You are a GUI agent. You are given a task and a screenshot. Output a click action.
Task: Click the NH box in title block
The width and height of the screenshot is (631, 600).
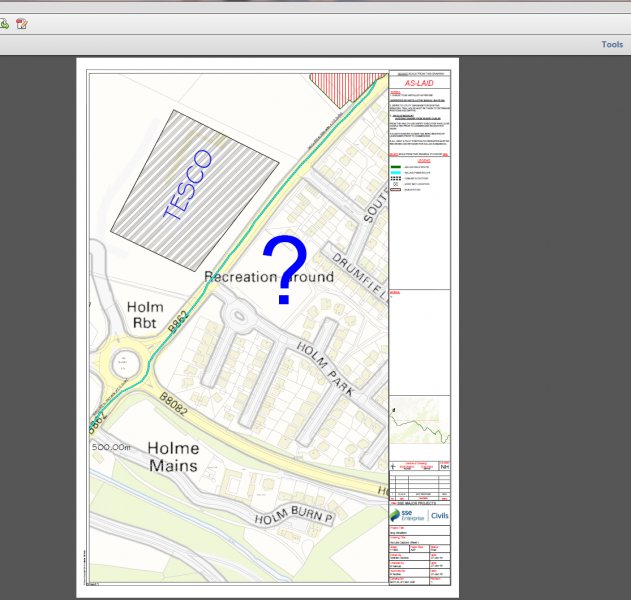pos(444,467)
